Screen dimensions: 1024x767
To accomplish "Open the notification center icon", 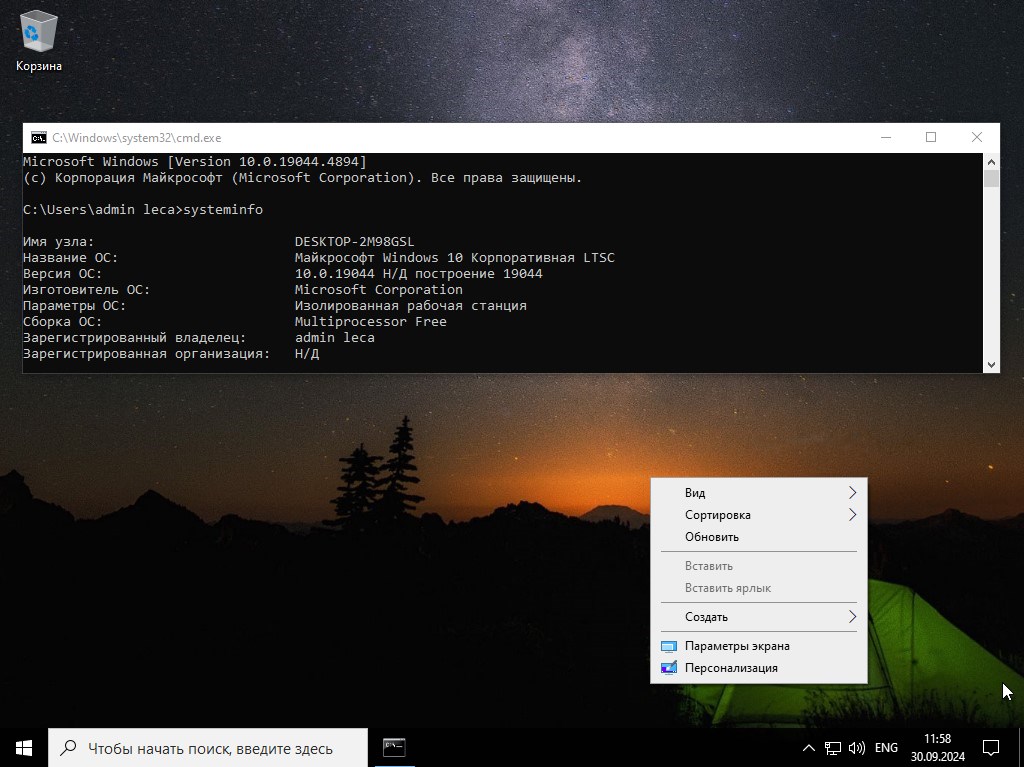I will click(x=991, y=748).
